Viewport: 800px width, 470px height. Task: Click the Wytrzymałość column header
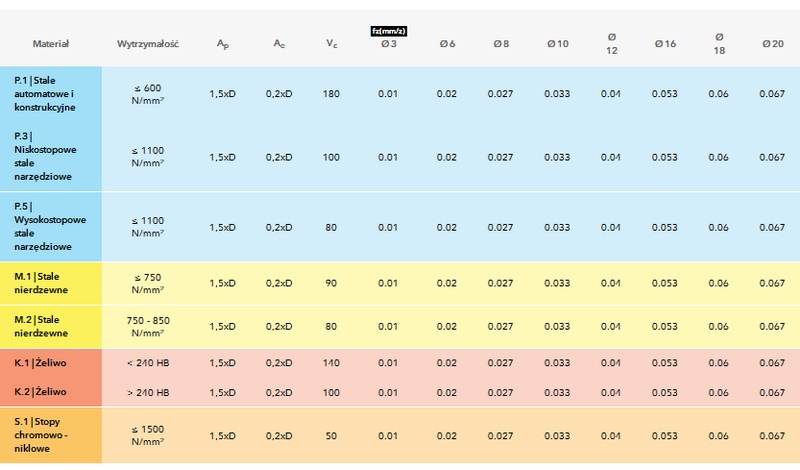(147, 45)
